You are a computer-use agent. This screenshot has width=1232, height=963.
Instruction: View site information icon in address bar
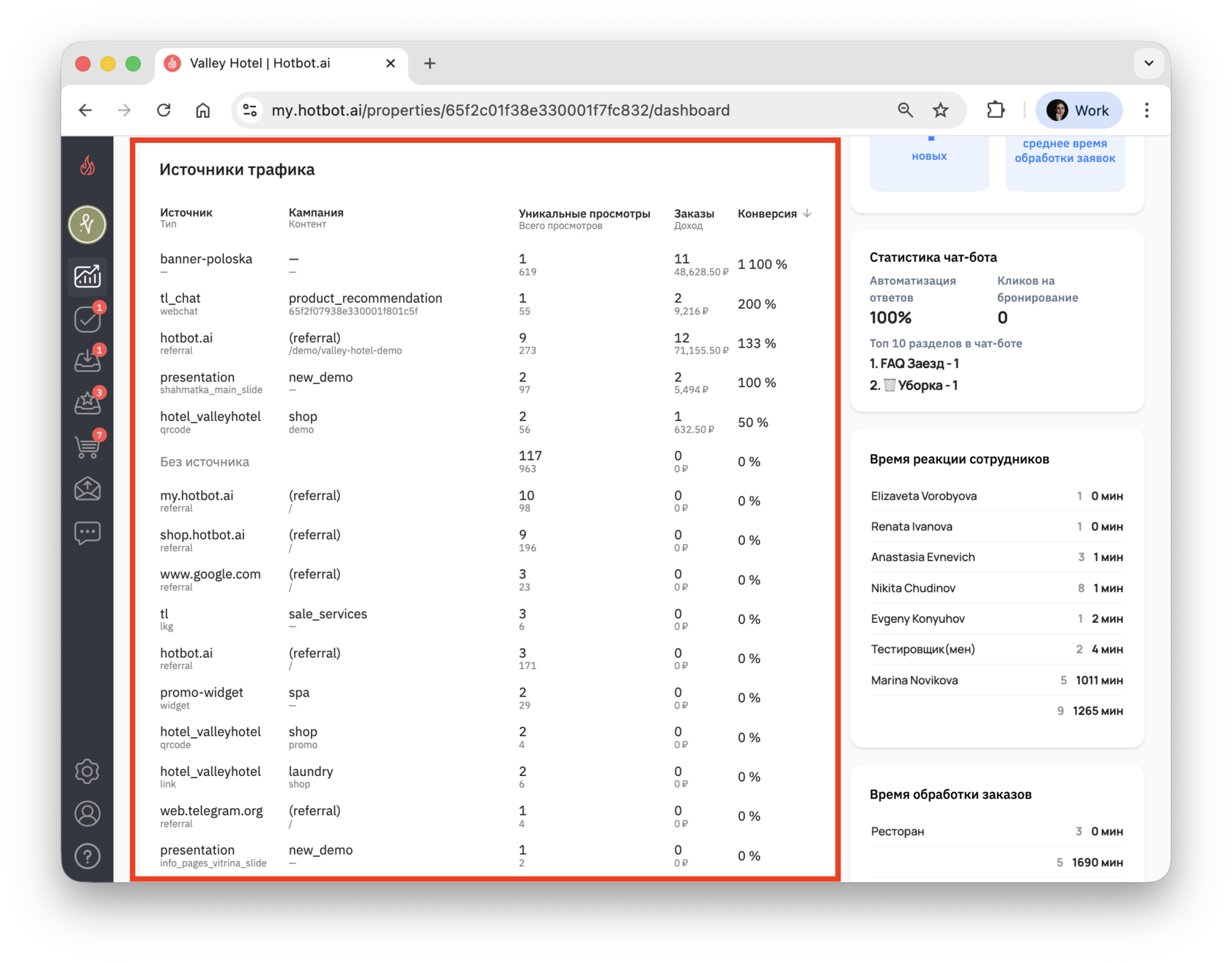[x=250, y=111]
